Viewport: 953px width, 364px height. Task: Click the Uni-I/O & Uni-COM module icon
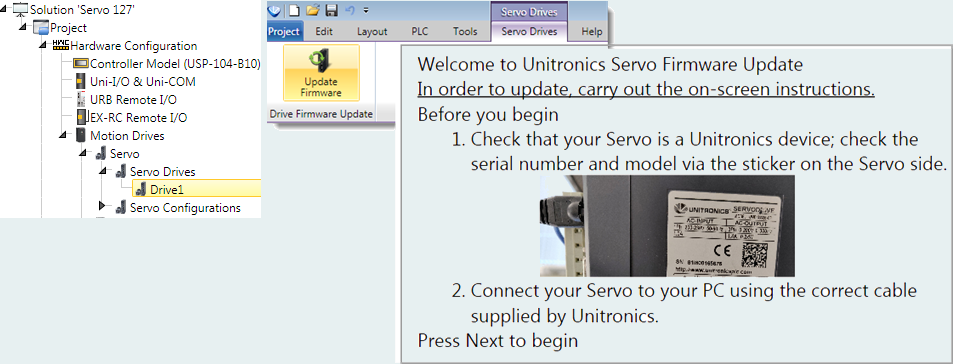coord(80,81)
